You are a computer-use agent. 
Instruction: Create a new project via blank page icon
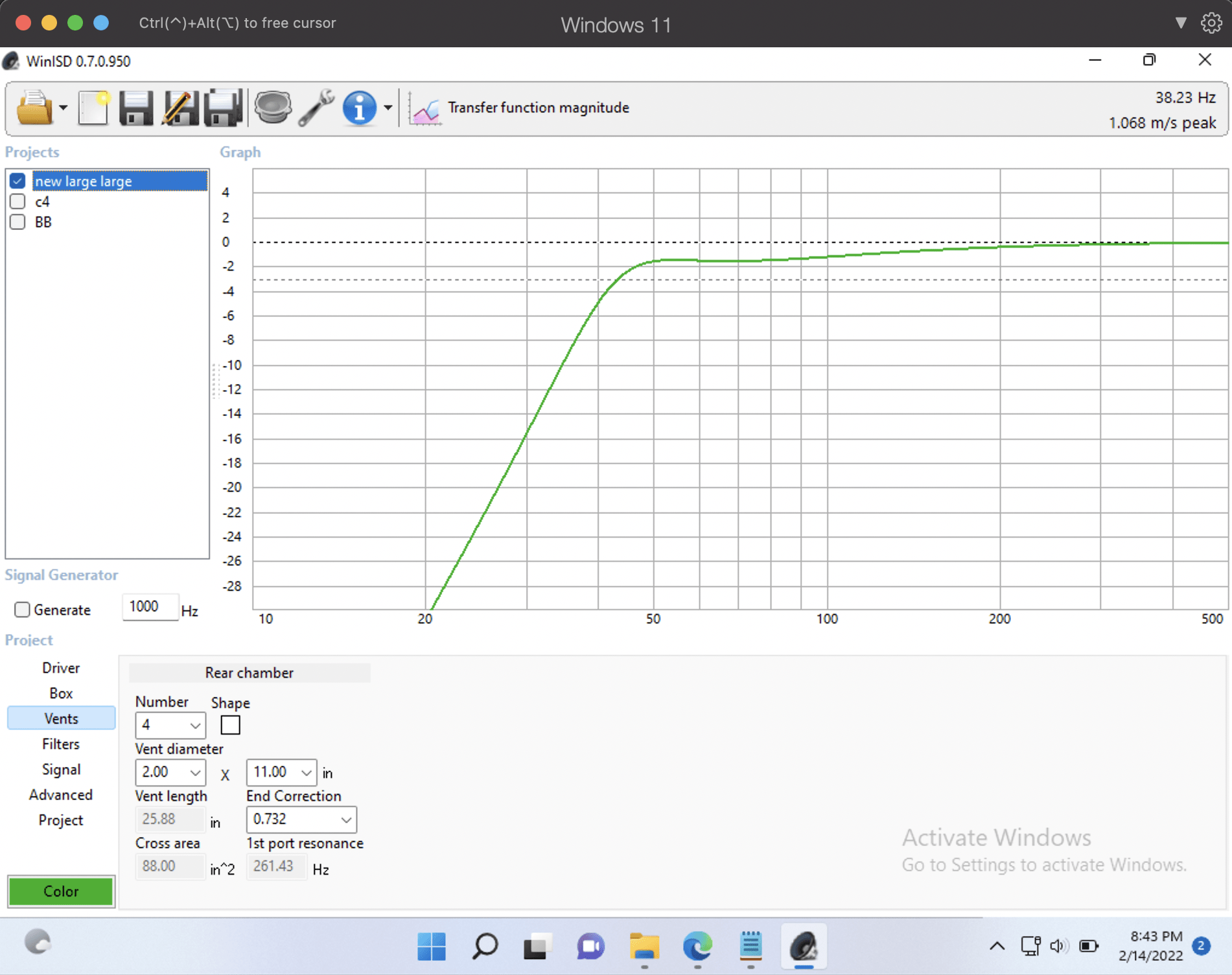[94, 107]
